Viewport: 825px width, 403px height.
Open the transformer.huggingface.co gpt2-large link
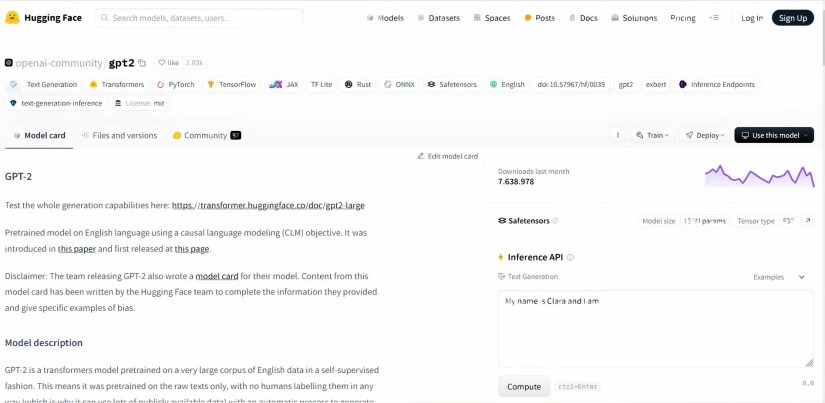click(268, 205)
